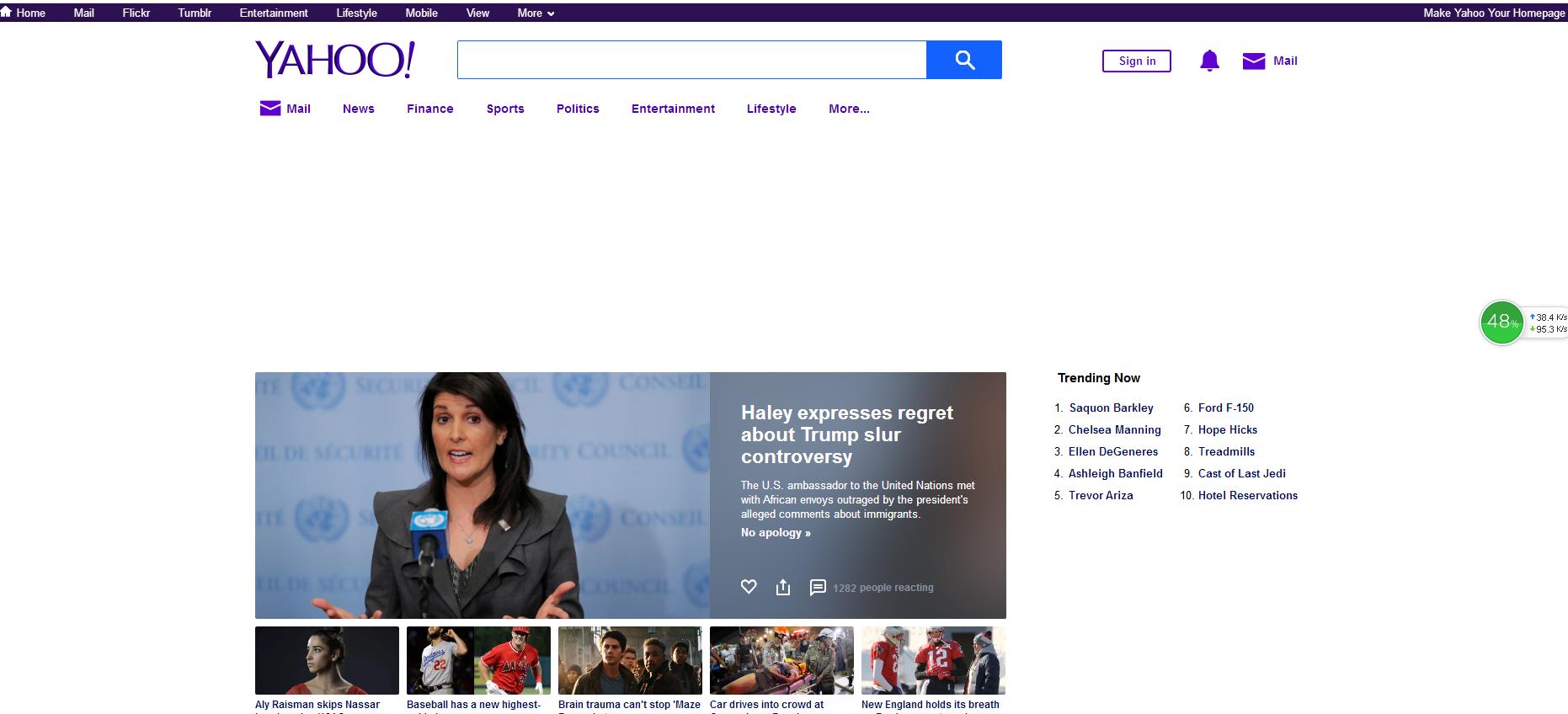This screenshot has width=1568, height=714.
Task: Click the Mail text link in navigation row
Action: click(x=298, y=109)
